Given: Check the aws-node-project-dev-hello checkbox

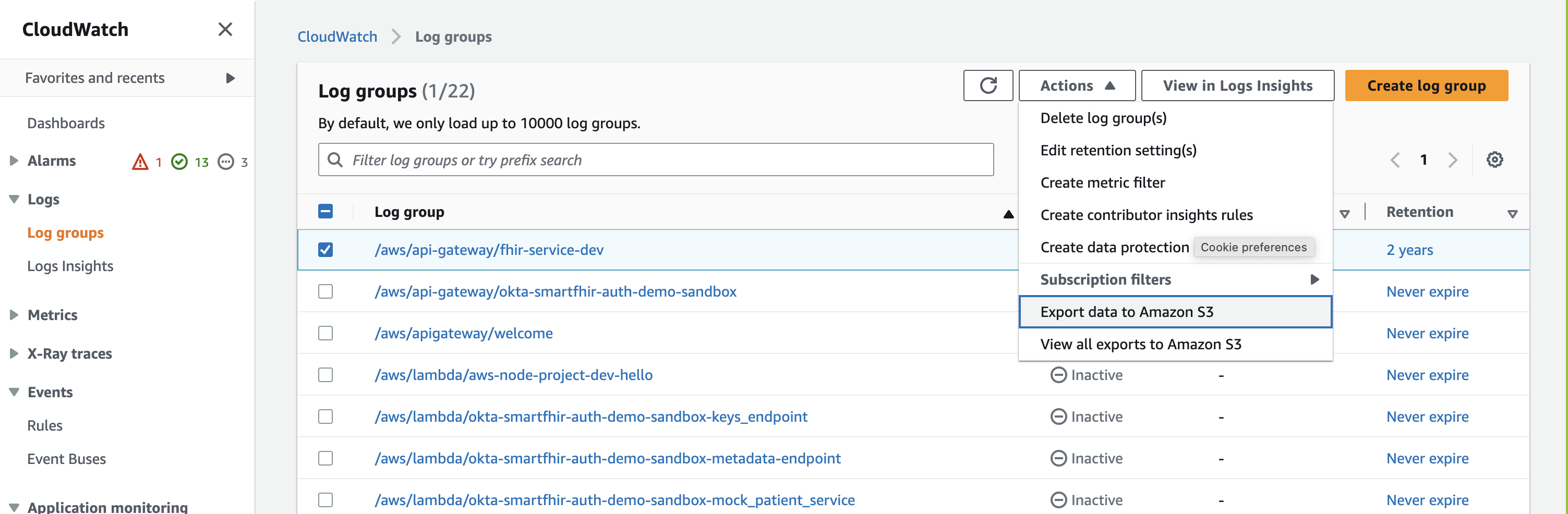Looking at the screenshot, I should (325, 375).
